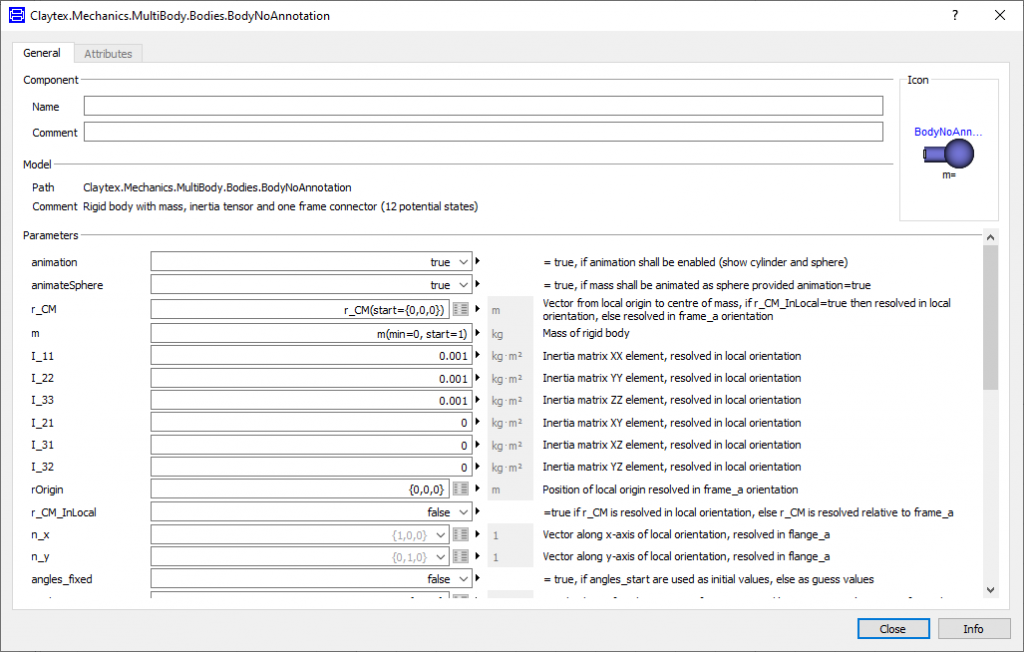1024x652 pixels.
Task: Open context arrow next to angles_fixed
Action: pyautogui.click(x=478, y=578)
